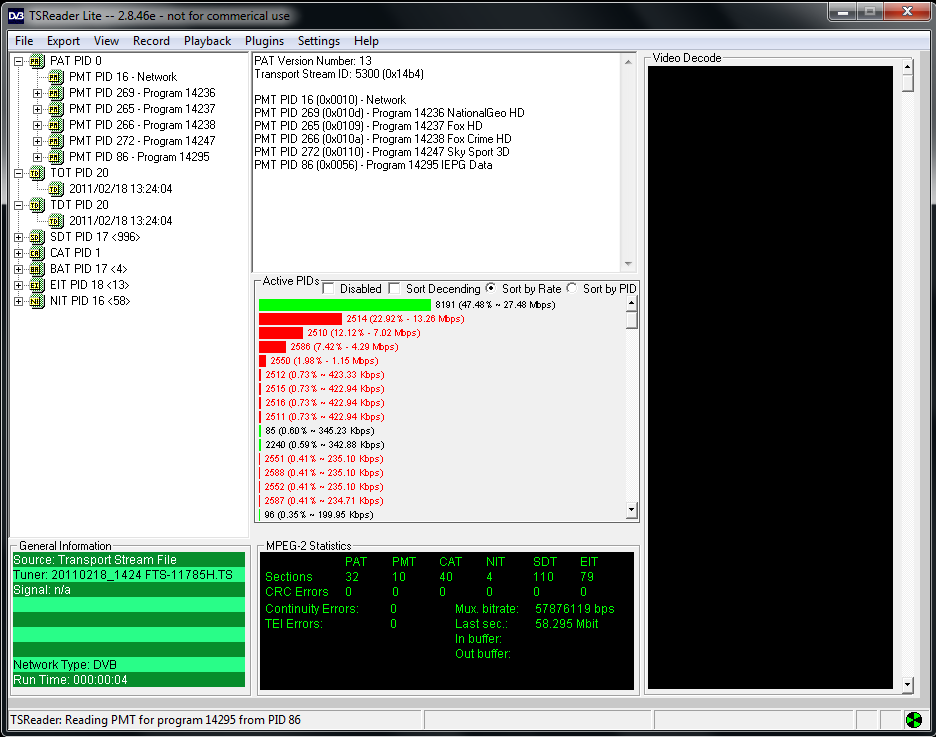Viewport: 936px width, 737px height.
Task: Click the SDT PID 17 table icon
Action: (36, 237)
